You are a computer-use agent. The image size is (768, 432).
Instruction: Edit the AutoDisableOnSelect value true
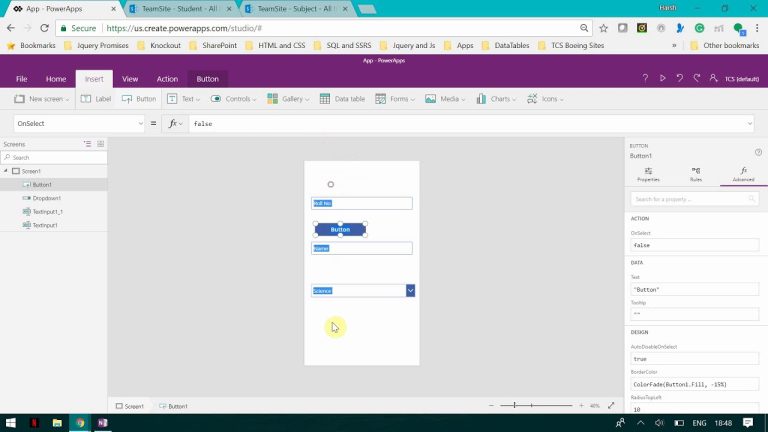click(x=695, y=359)
